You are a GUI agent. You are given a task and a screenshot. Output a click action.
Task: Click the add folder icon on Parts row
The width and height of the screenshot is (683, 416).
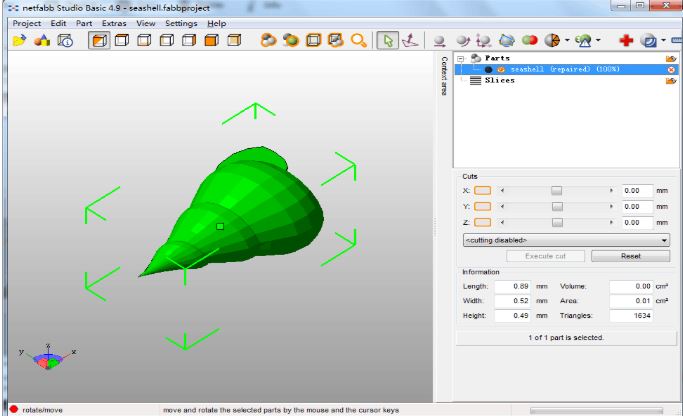[670, 58]
